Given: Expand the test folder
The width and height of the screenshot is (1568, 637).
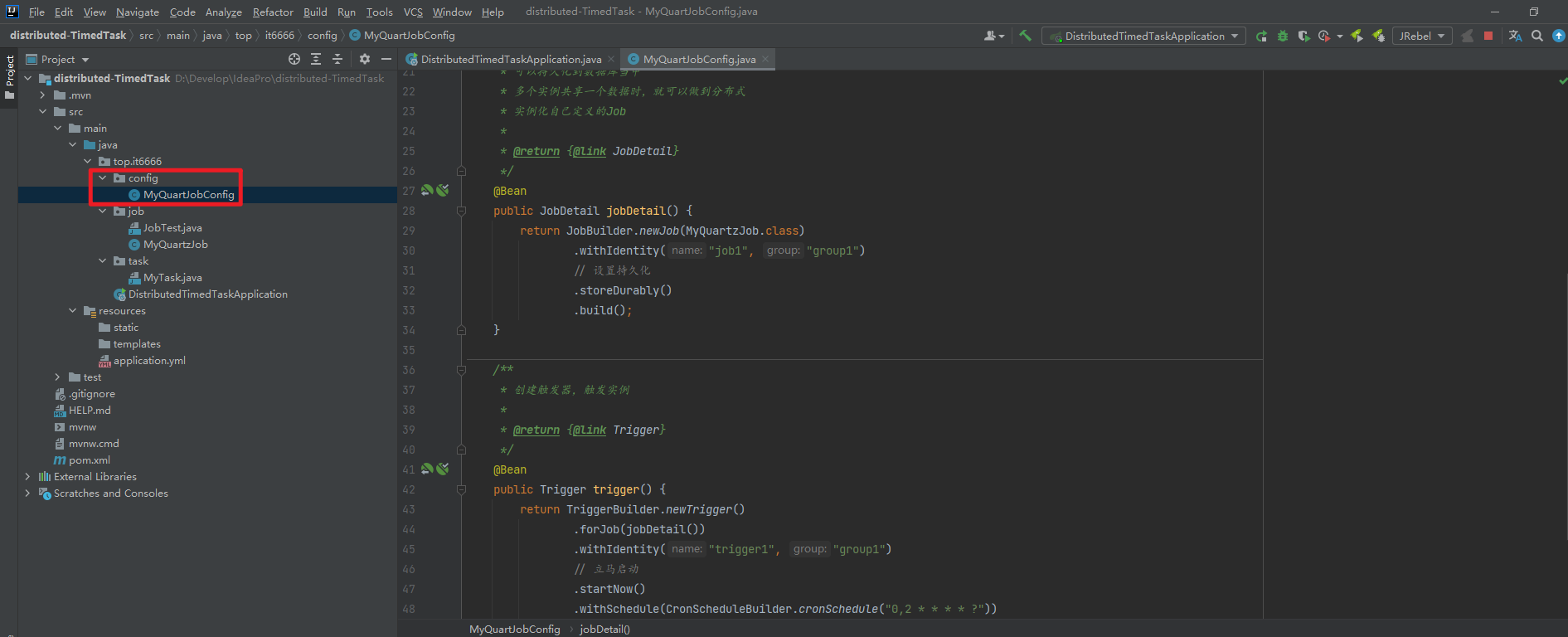Looking at the screenshot, I should tap(58, 377).
